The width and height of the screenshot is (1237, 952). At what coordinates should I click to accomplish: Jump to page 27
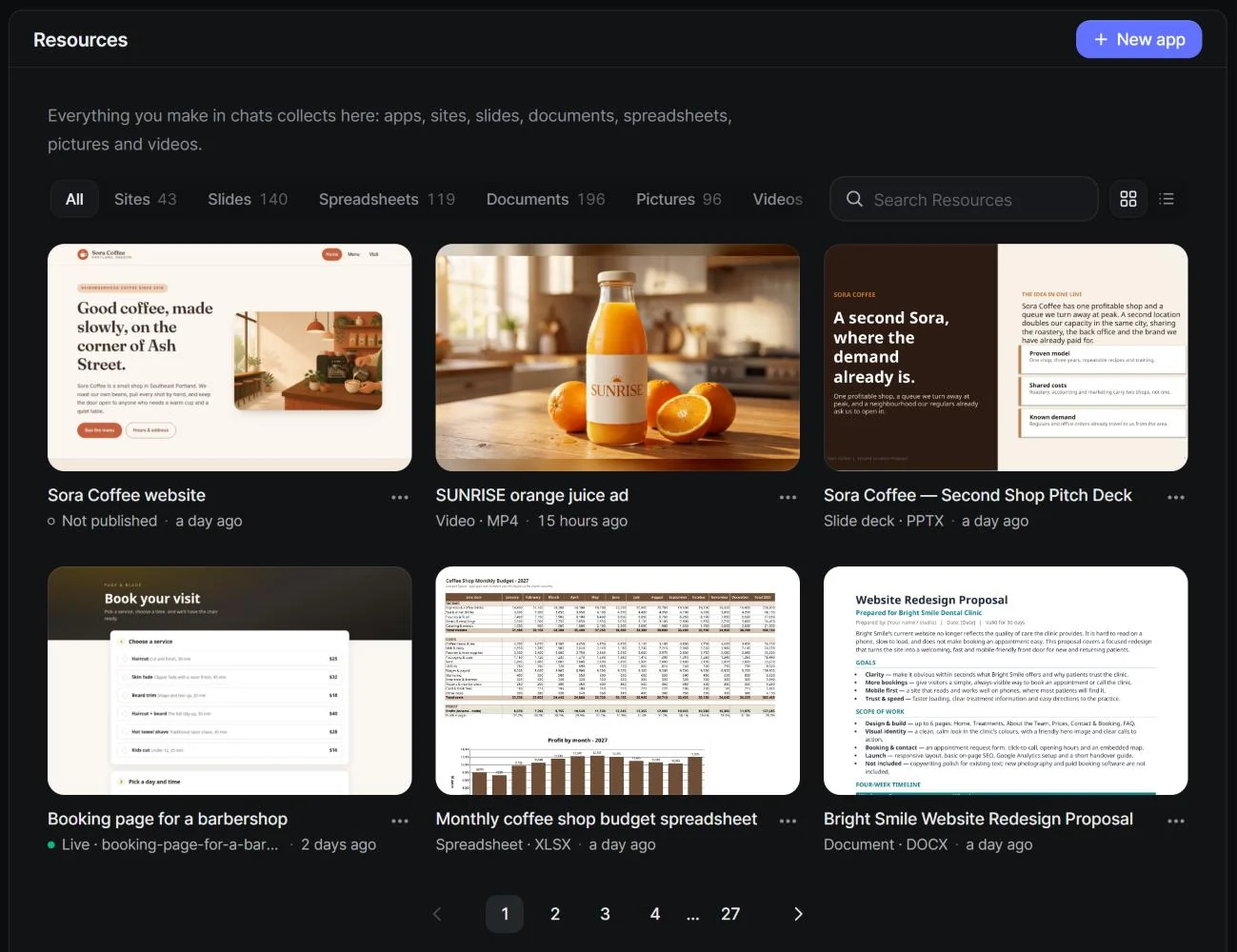tap(730, 914)
